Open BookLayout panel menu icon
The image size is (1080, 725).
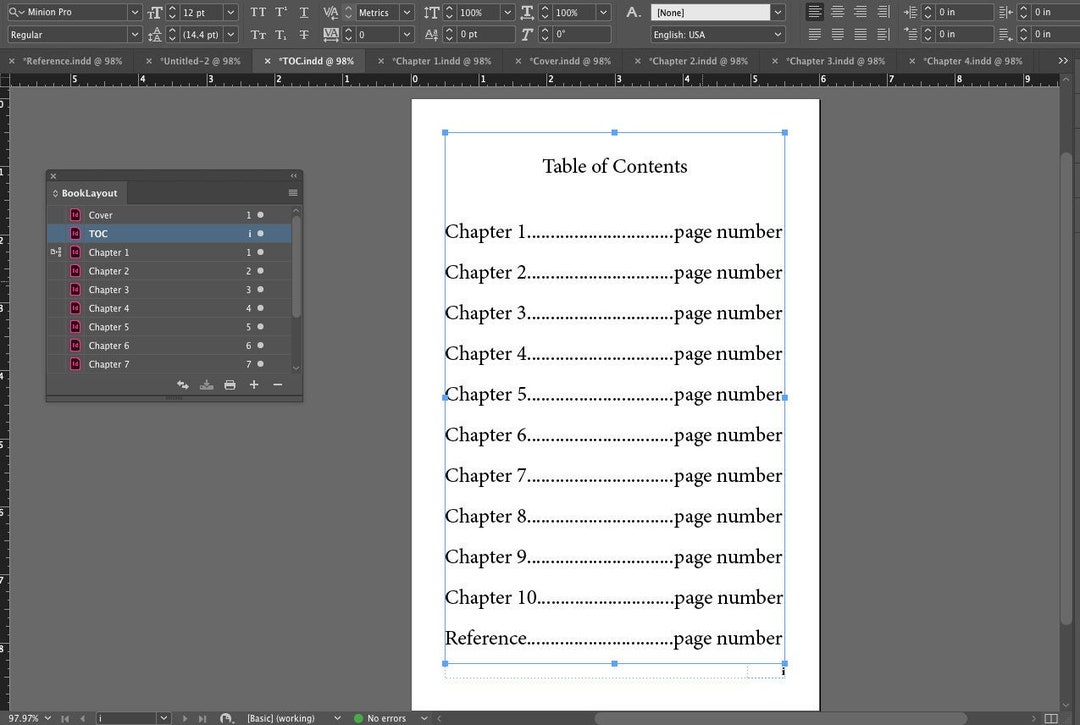click(293, 193)
